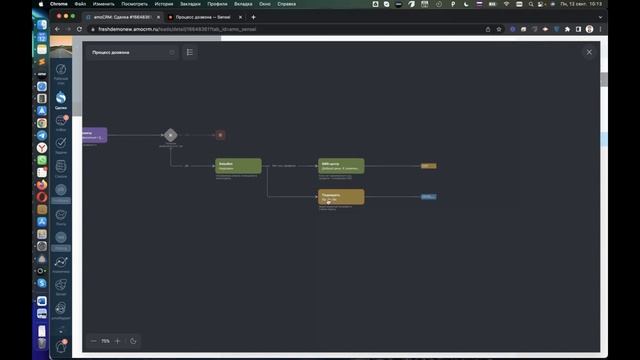The image size is (640, 360).
Task: Click the 75% zoom level value
Action: 105,341
